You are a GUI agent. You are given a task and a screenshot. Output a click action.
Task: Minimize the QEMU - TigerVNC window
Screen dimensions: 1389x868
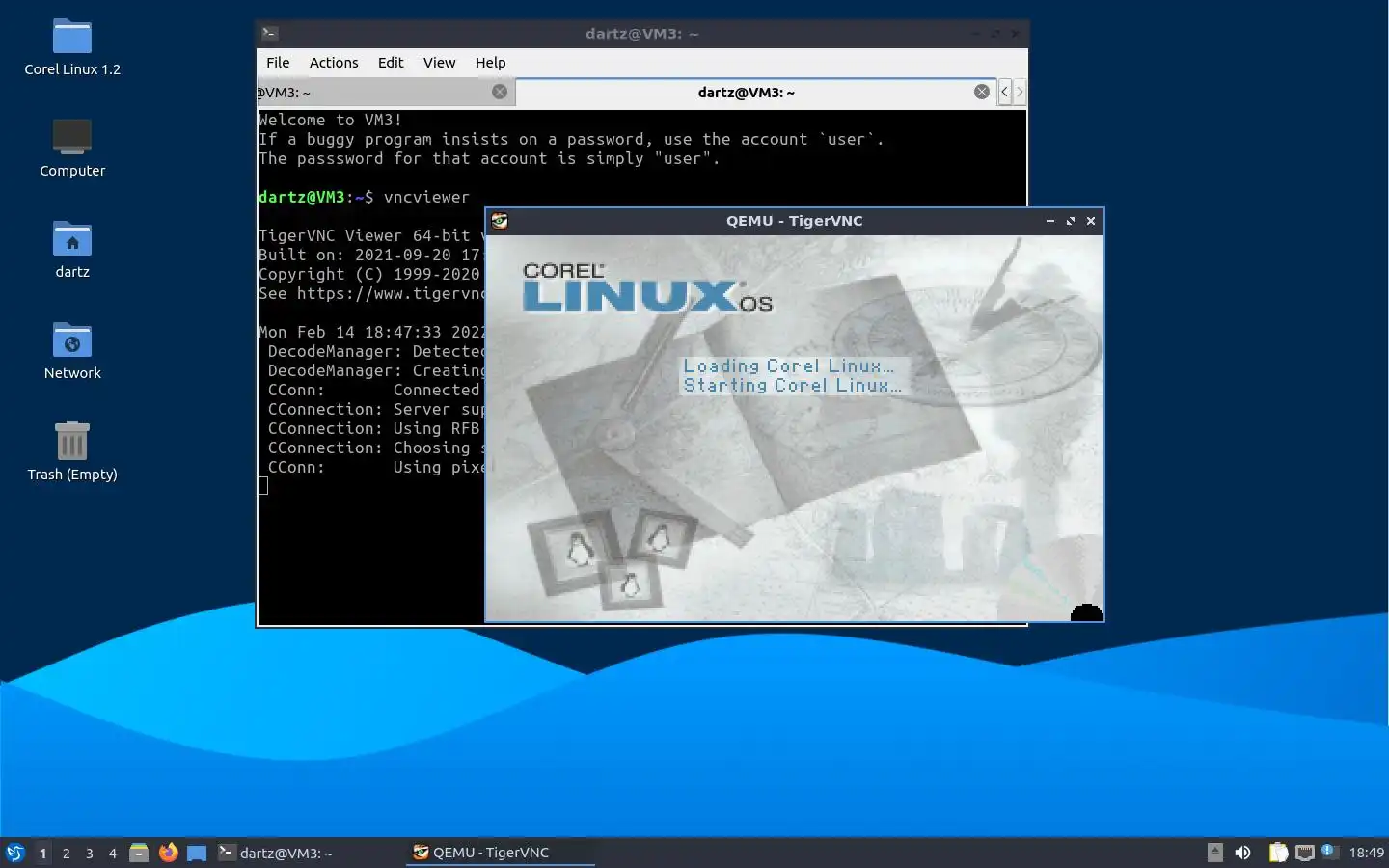1050,221
